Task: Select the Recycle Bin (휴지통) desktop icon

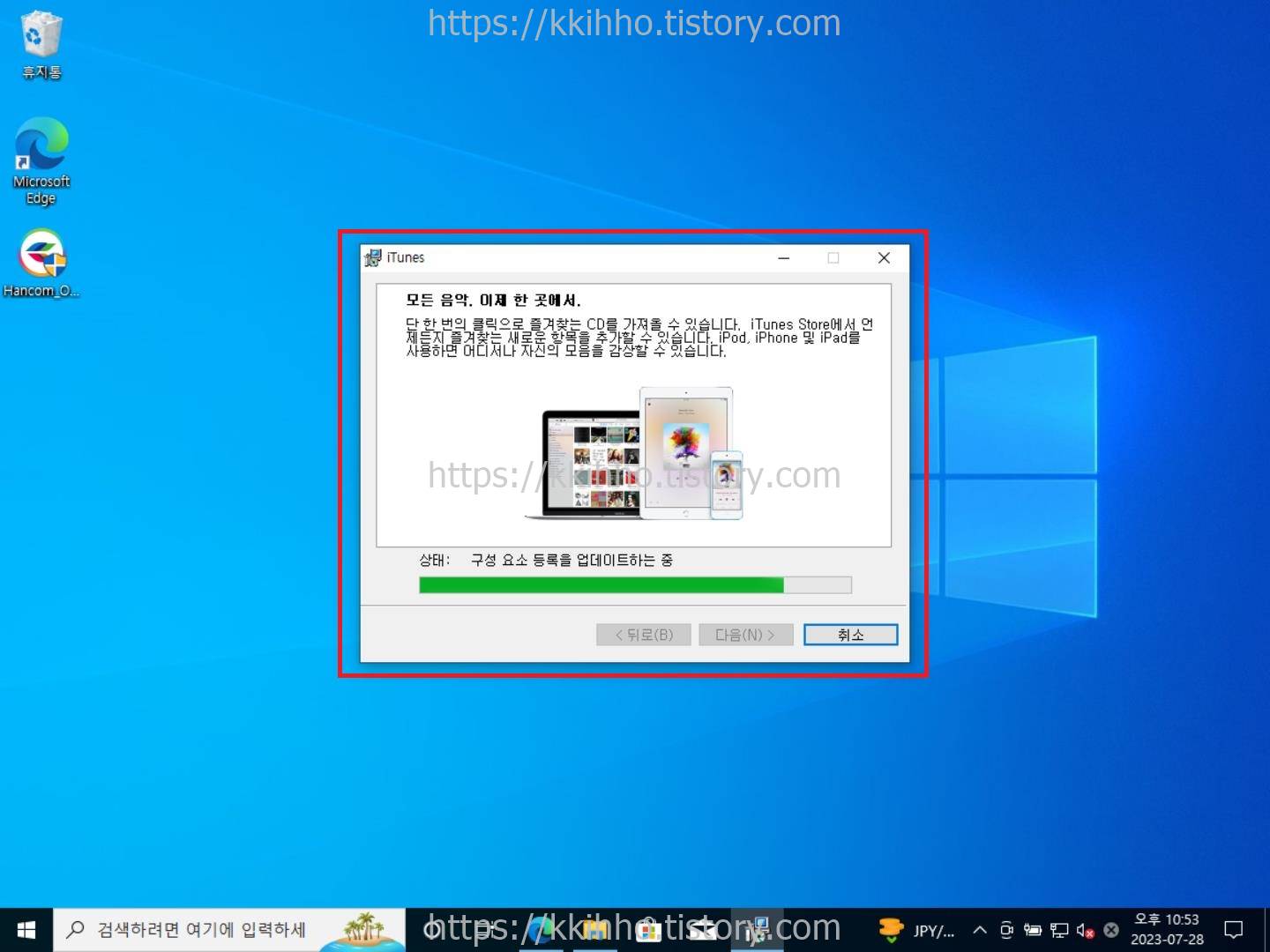Action: click(41, 45)
